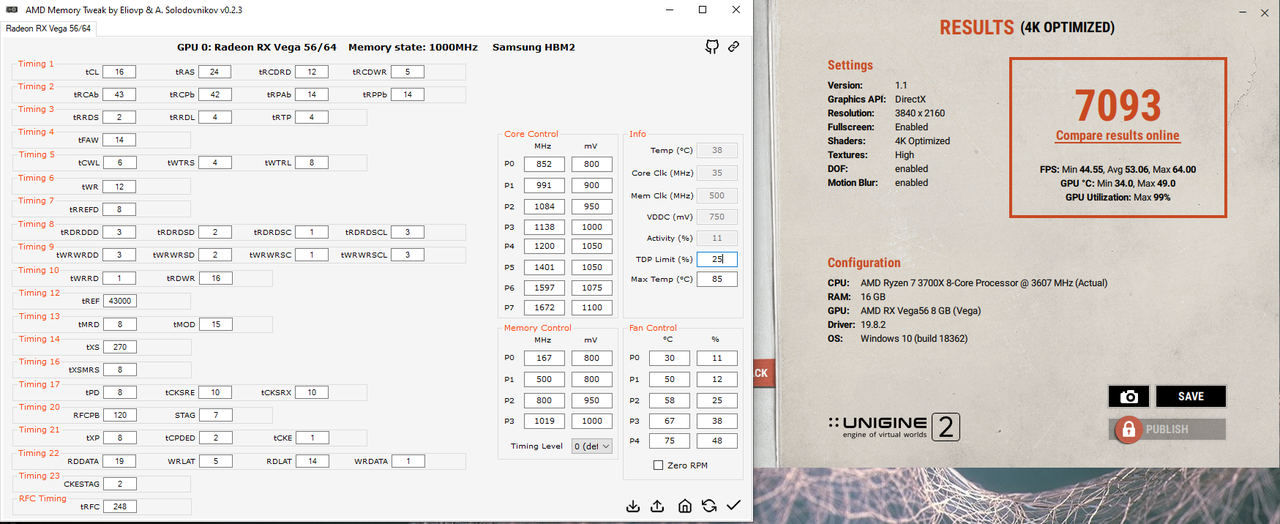
Task: Click the tCL value field
Action: point(119,72)
